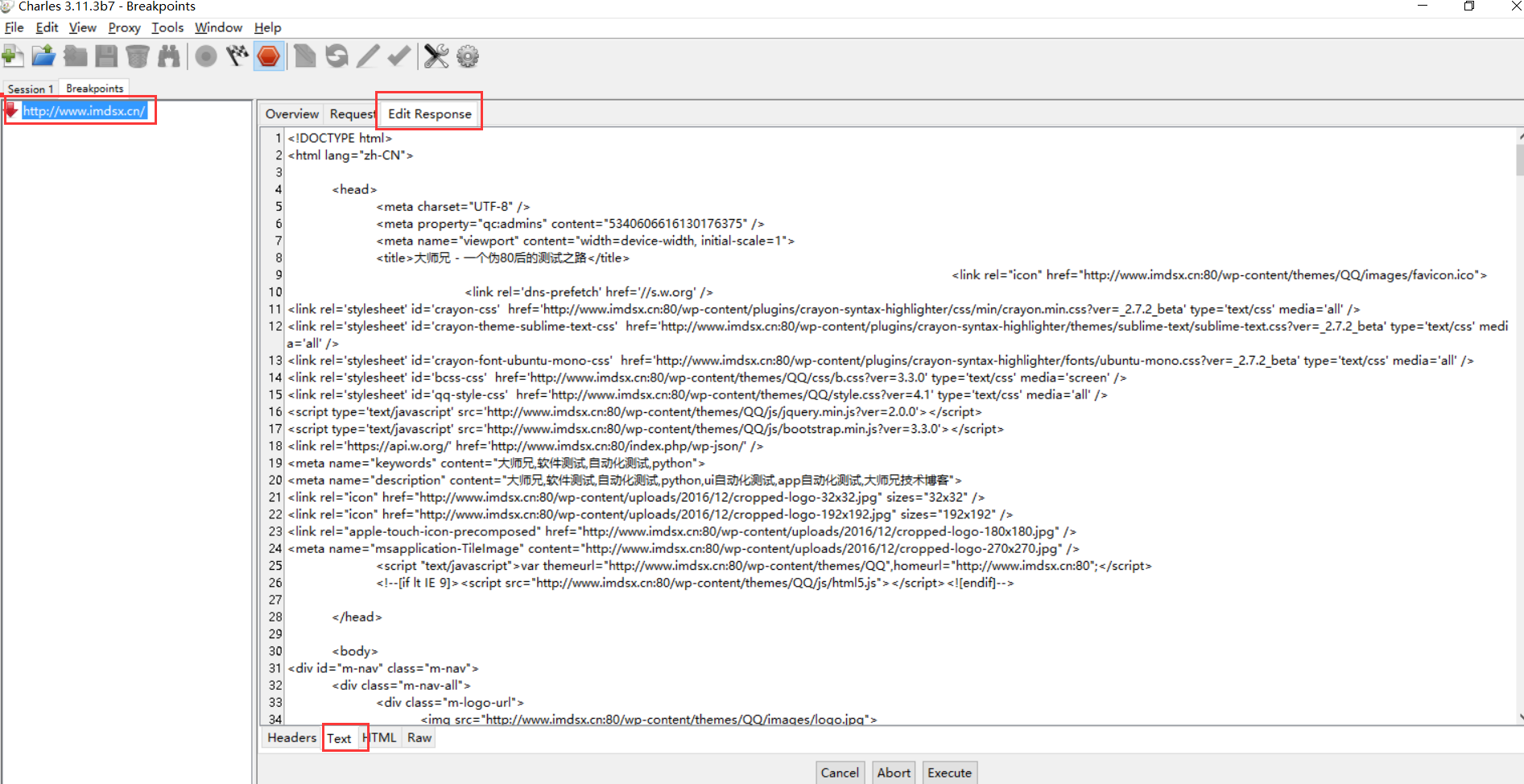This screenshot has width=1524, height=784.
Task: Click the Edit request pencil icon
Action: (368, 56)
